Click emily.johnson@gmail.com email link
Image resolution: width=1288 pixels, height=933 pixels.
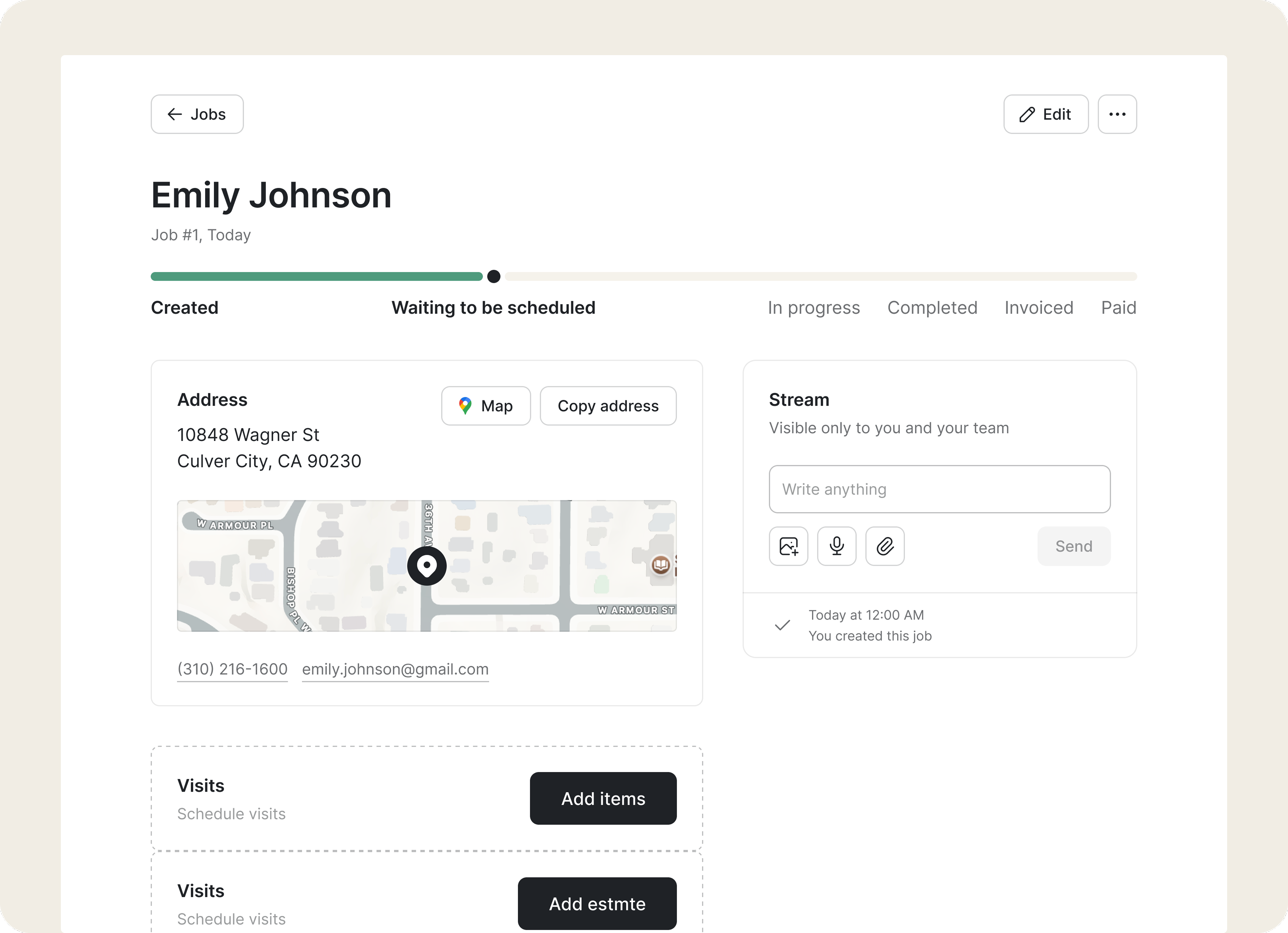395,669
